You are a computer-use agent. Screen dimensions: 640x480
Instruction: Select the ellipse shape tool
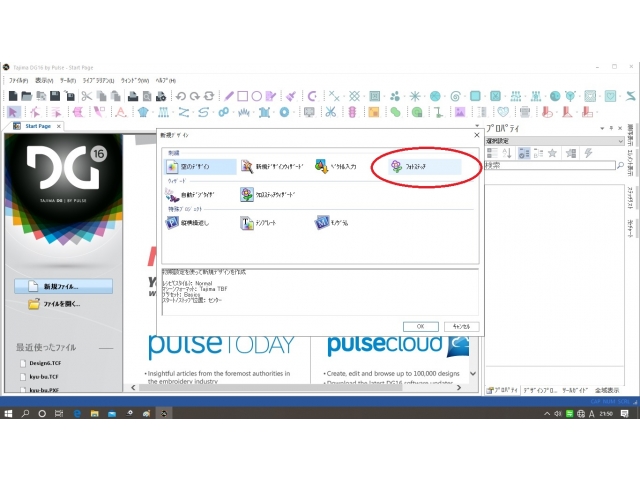point(257,96)
